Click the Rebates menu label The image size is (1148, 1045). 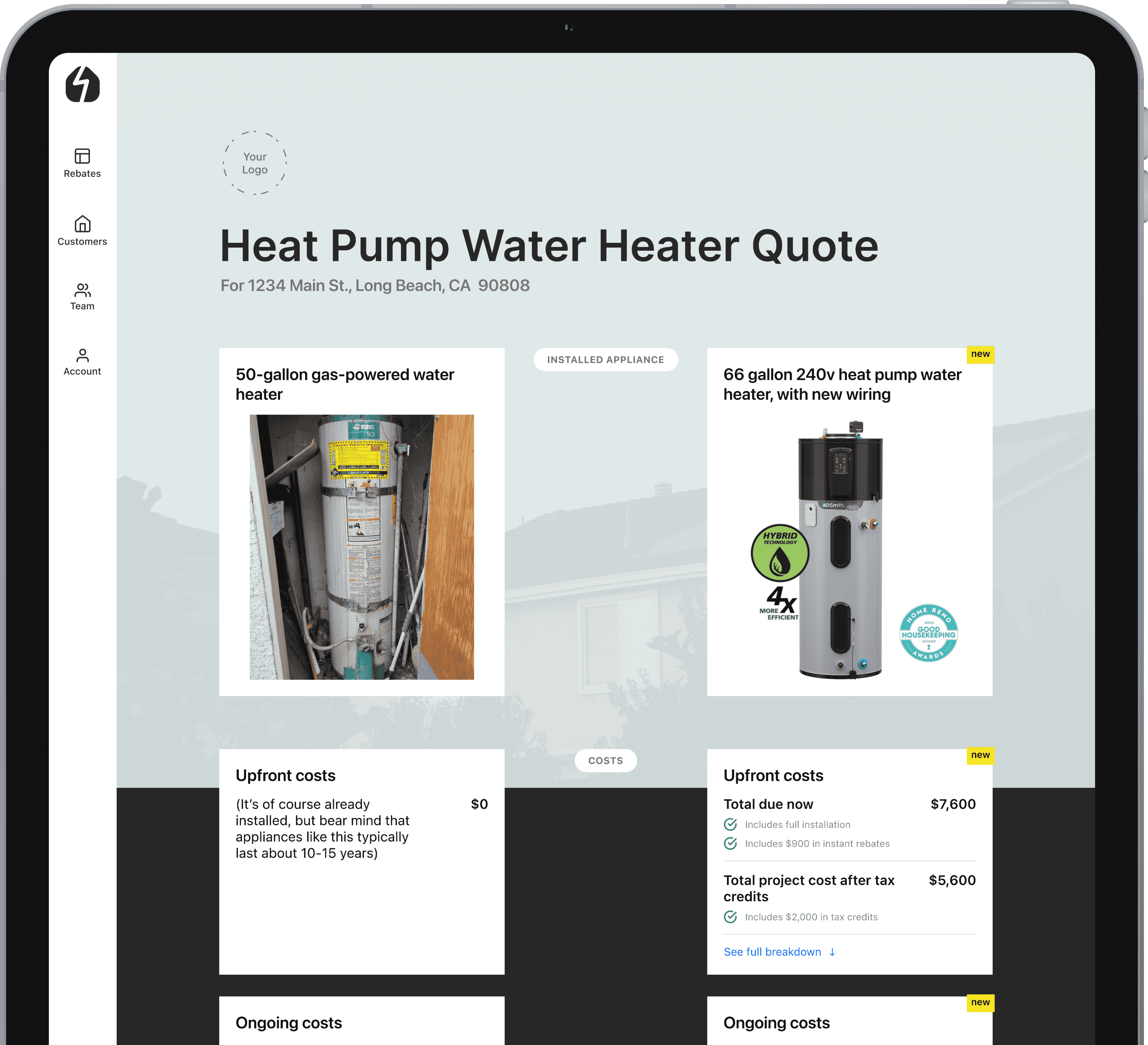tap(83, 174)
